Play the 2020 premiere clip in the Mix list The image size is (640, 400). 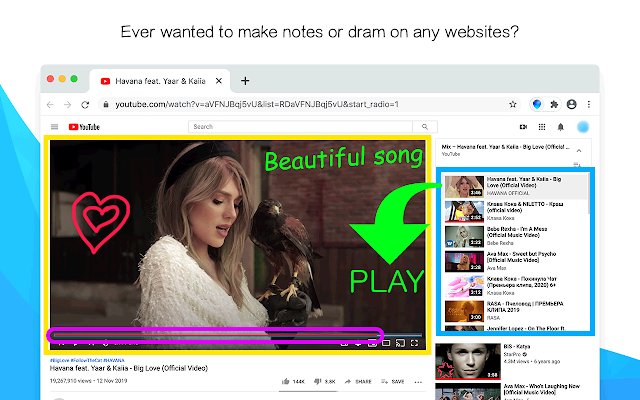(x=516, y=286)
